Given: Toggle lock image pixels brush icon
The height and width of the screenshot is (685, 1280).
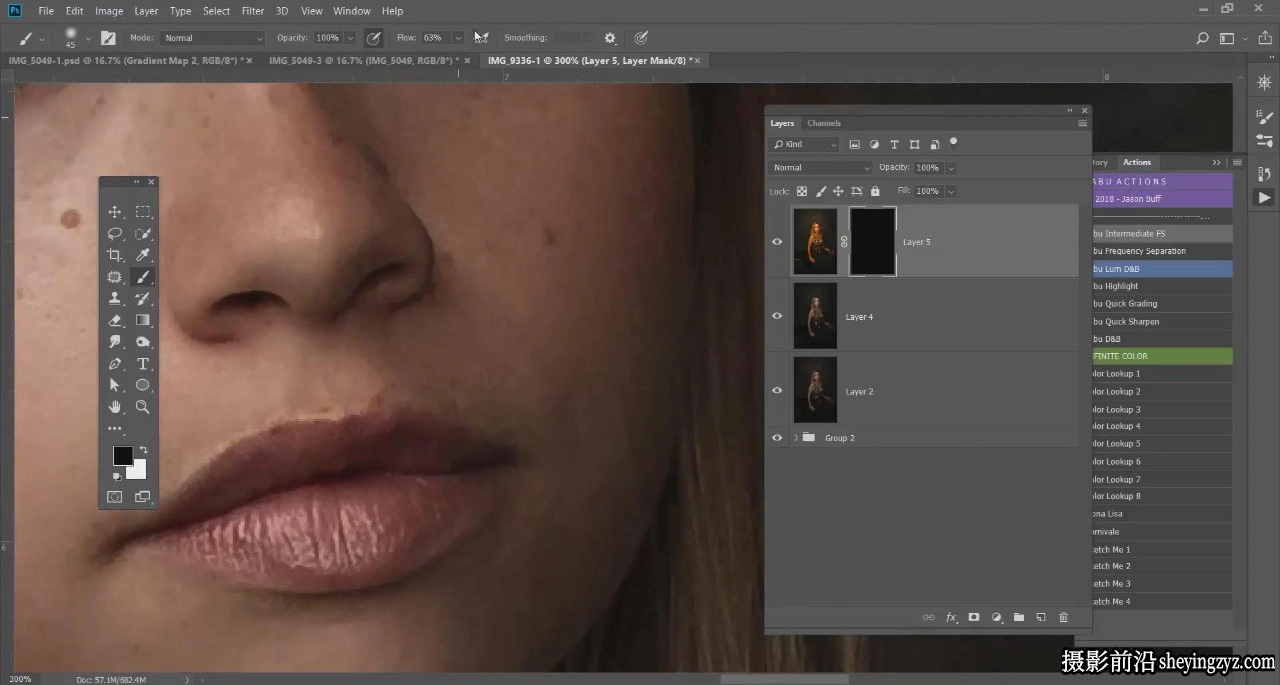Looking at the screenshot, I should point(821,191).
